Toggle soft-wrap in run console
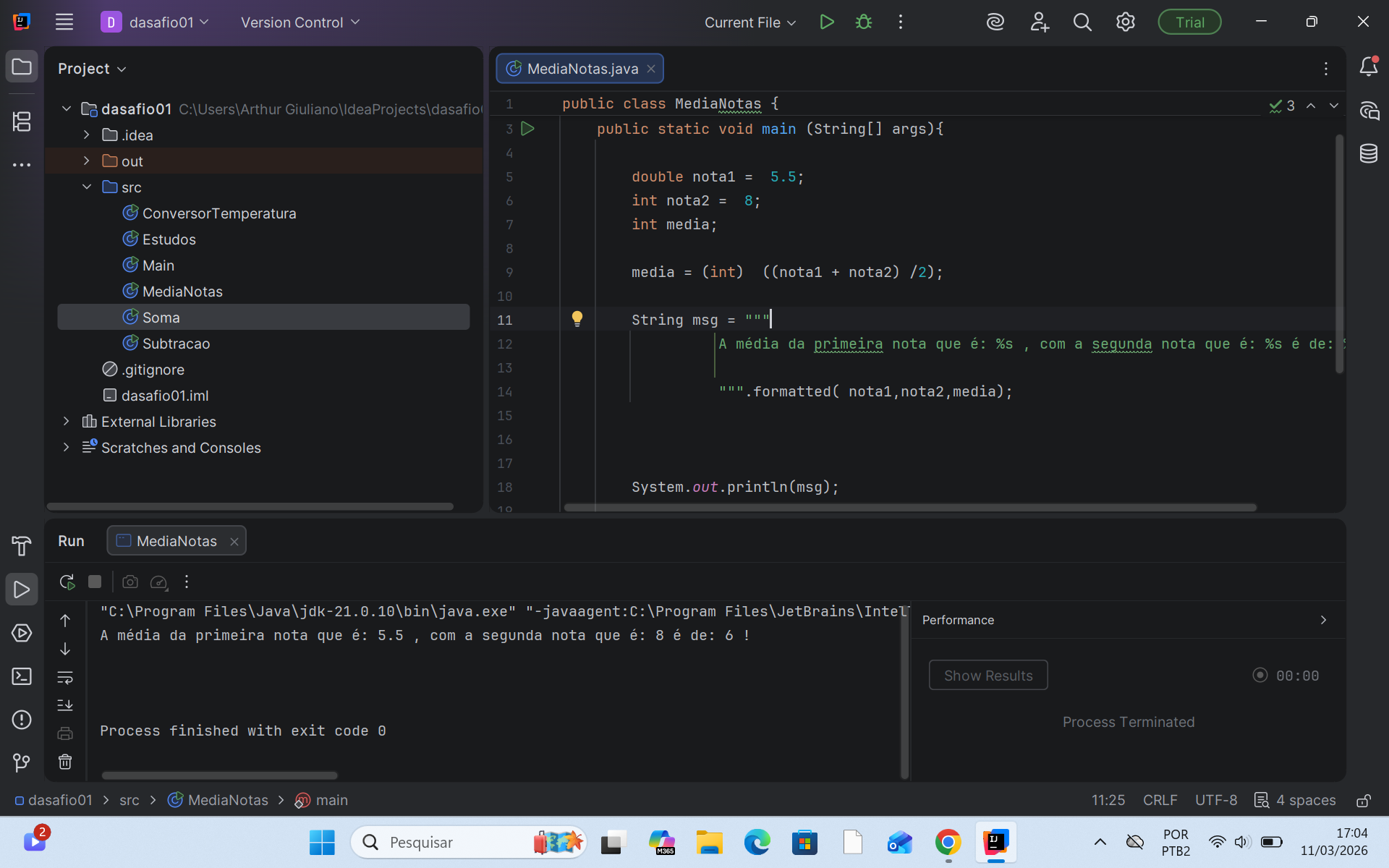1389x868 pixels. (65, 678)
